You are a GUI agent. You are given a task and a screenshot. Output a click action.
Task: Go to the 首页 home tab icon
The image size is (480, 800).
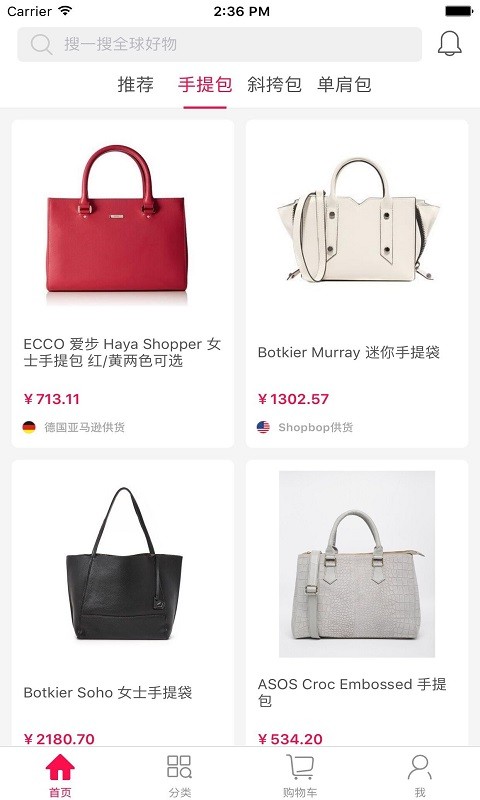[60, 767]
